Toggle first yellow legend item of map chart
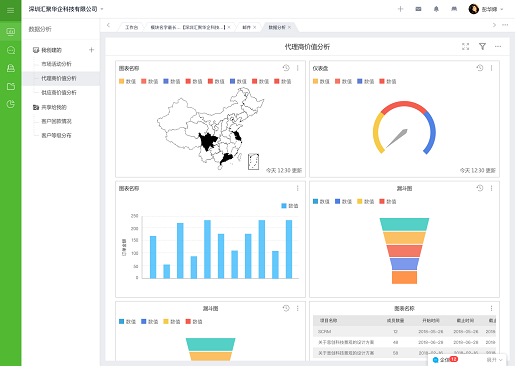Image resolution: width=515 pixels, height=366 pixels. click(127, 81)
